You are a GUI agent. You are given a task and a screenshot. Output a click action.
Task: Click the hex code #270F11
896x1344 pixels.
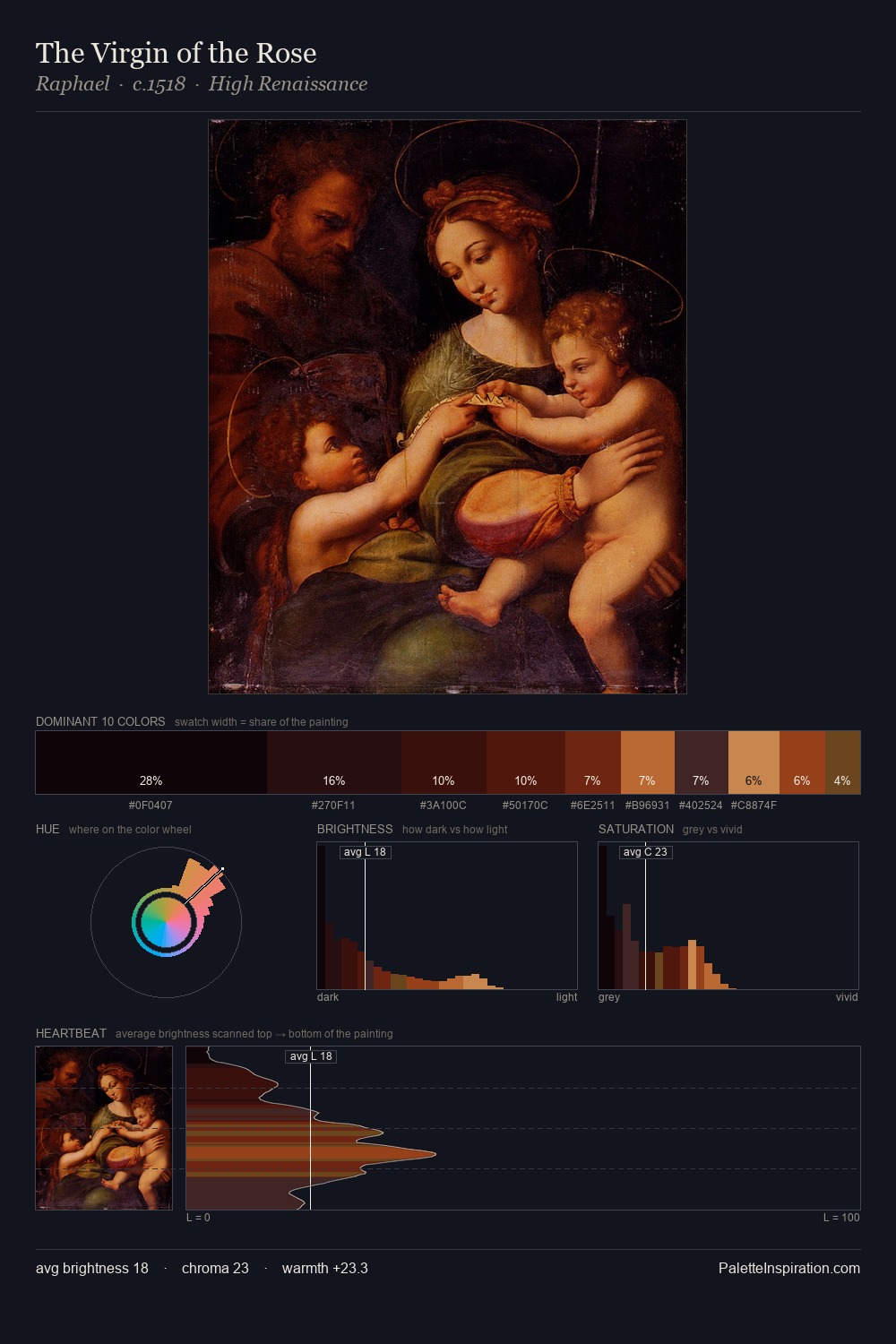(x=333, y=806)
